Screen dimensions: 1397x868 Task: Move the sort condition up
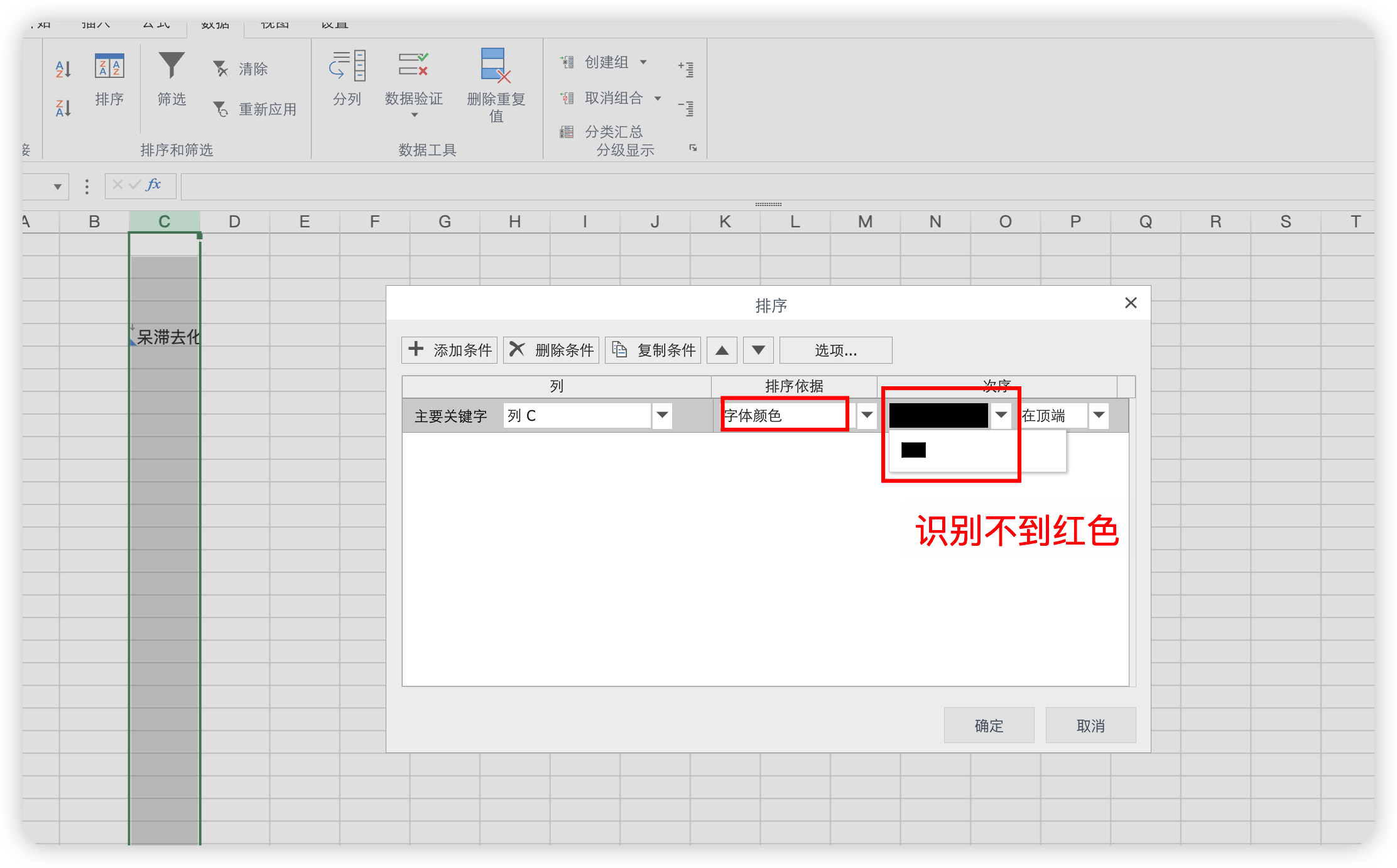[722, 350]
